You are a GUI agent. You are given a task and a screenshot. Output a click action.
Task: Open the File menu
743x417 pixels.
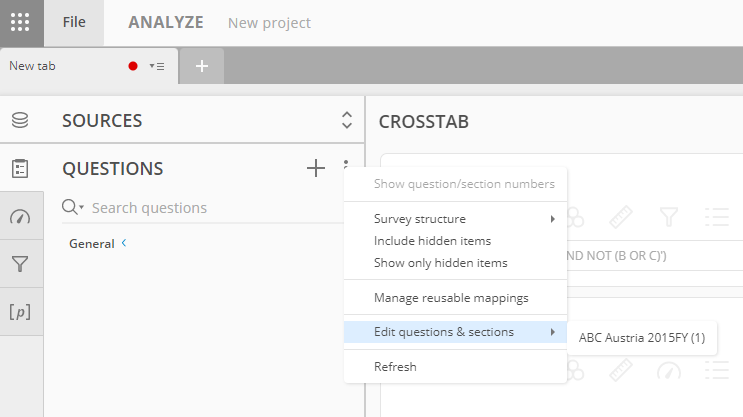(x=74, y=22)
